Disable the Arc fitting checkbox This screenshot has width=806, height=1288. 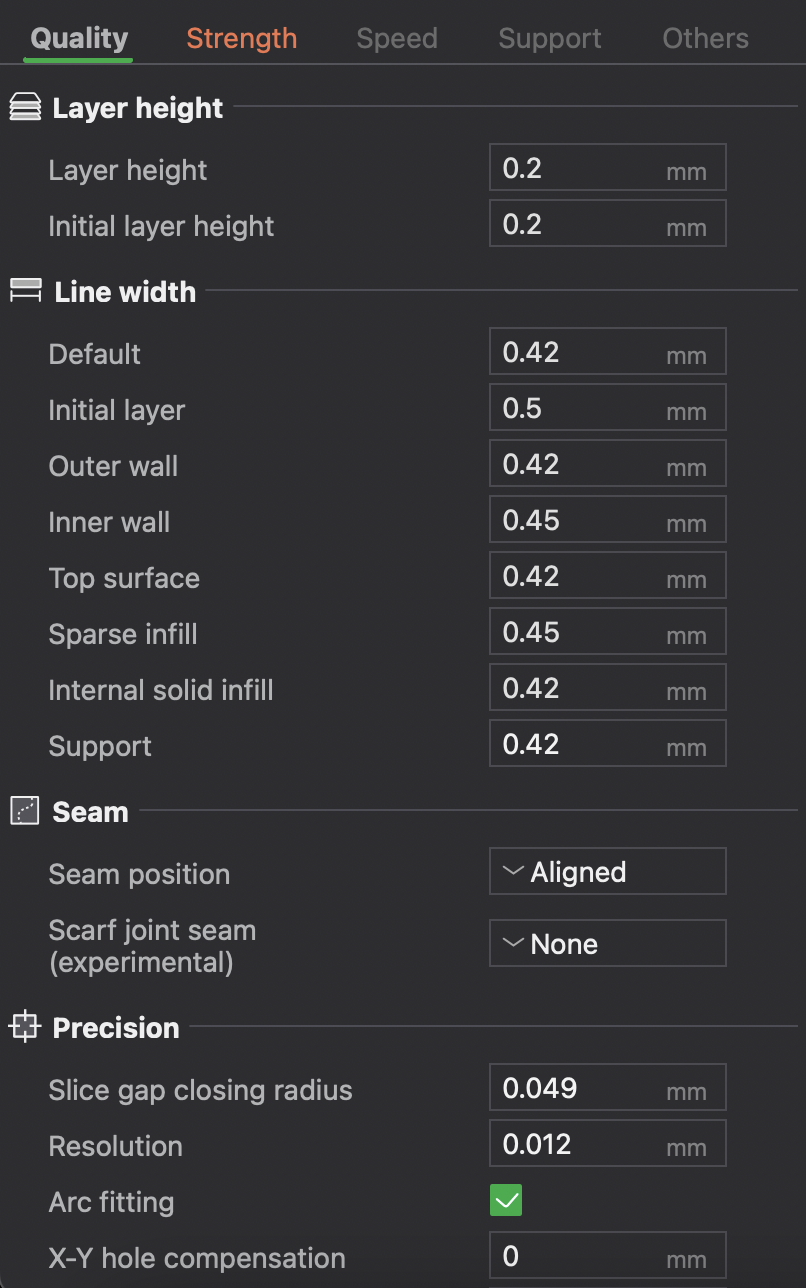point(506,1200)
